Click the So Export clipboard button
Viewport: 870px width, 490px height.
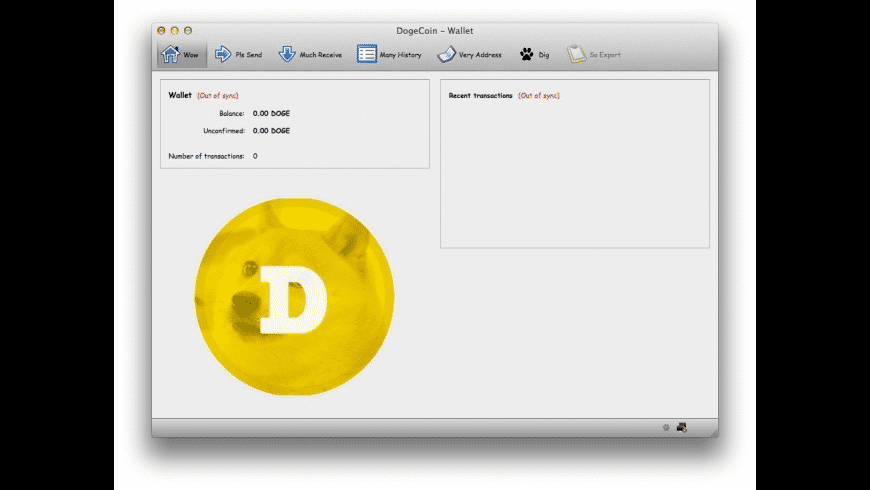click(x=593, y=54)
